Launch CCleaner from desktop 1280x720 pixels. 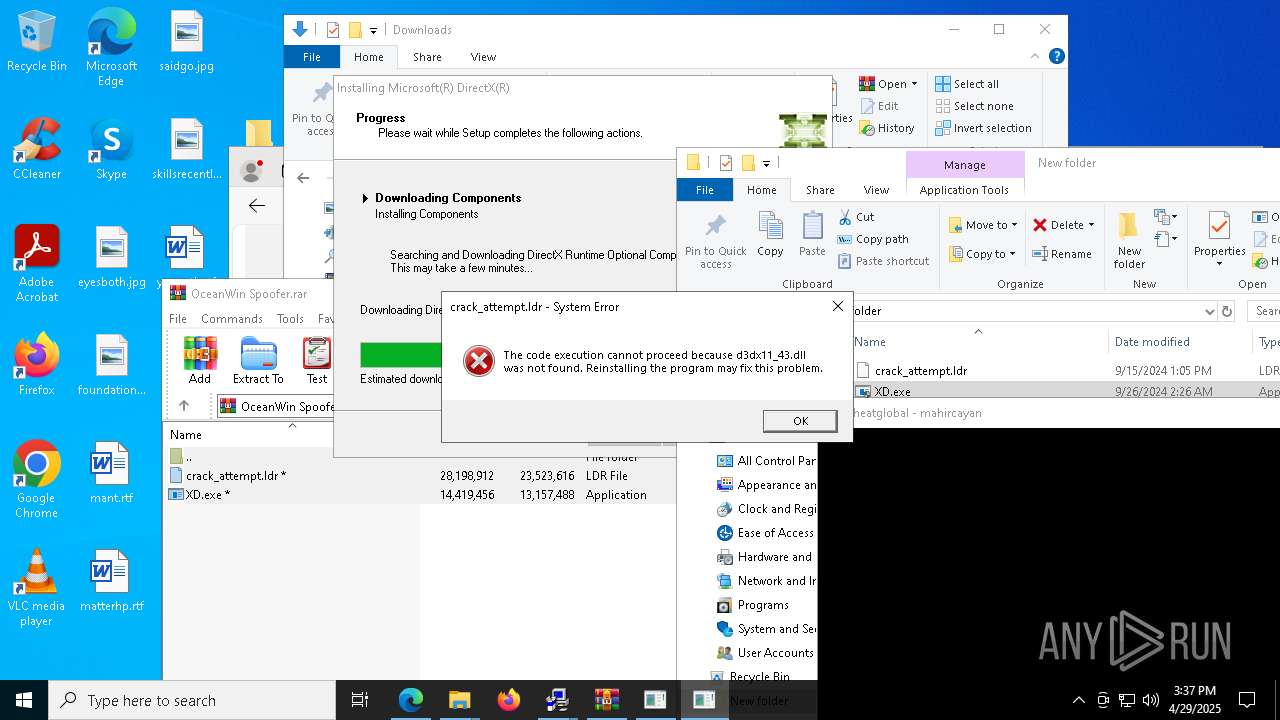pyautogui.click(x=37, y=149)
